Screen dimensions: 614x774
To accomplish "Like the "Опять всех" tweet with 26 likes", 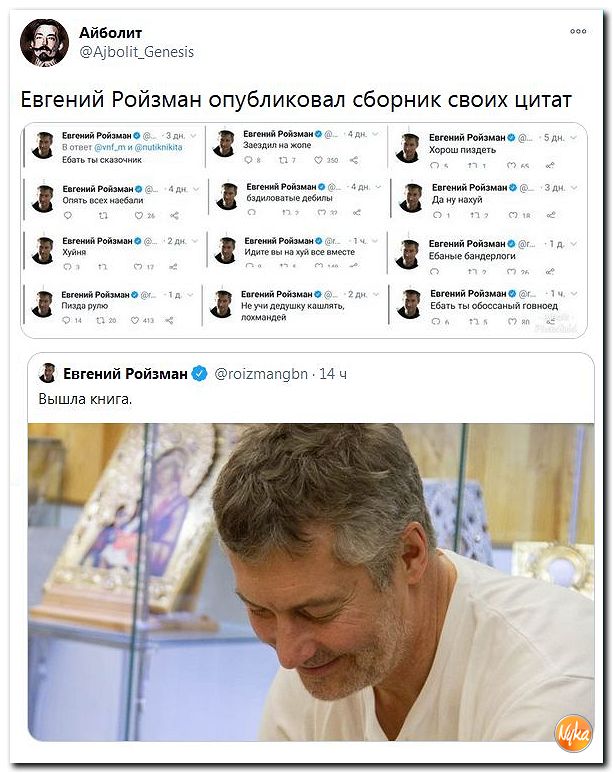I will tap(139, 215).
